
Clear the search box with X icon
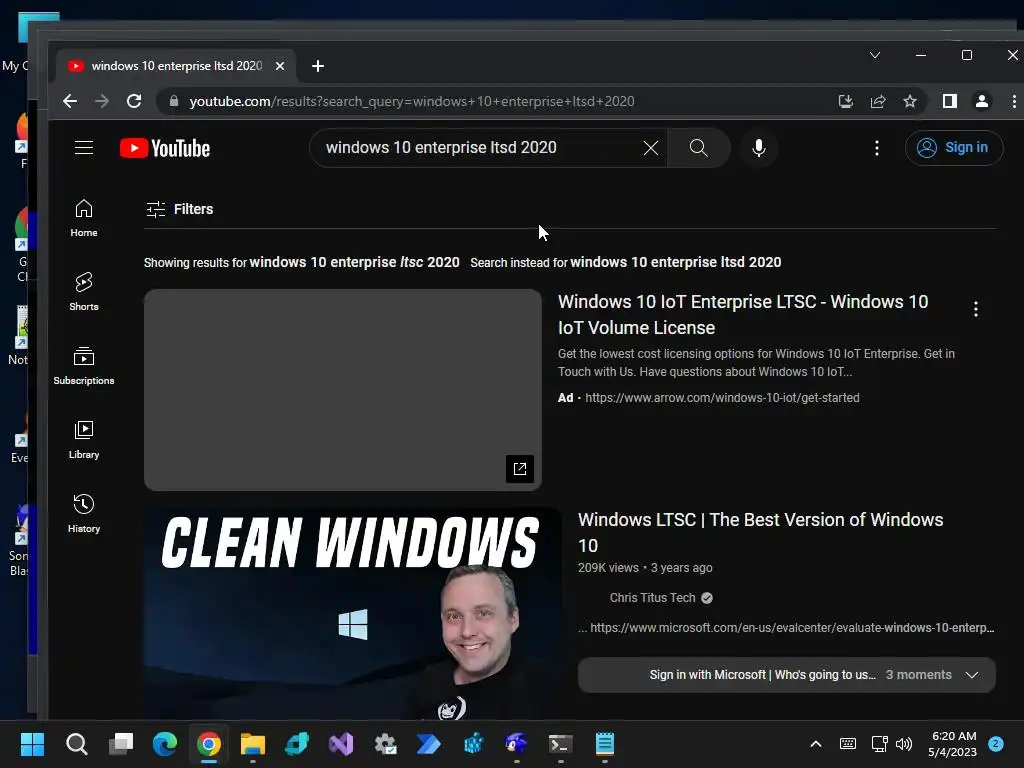pos(650,148)
